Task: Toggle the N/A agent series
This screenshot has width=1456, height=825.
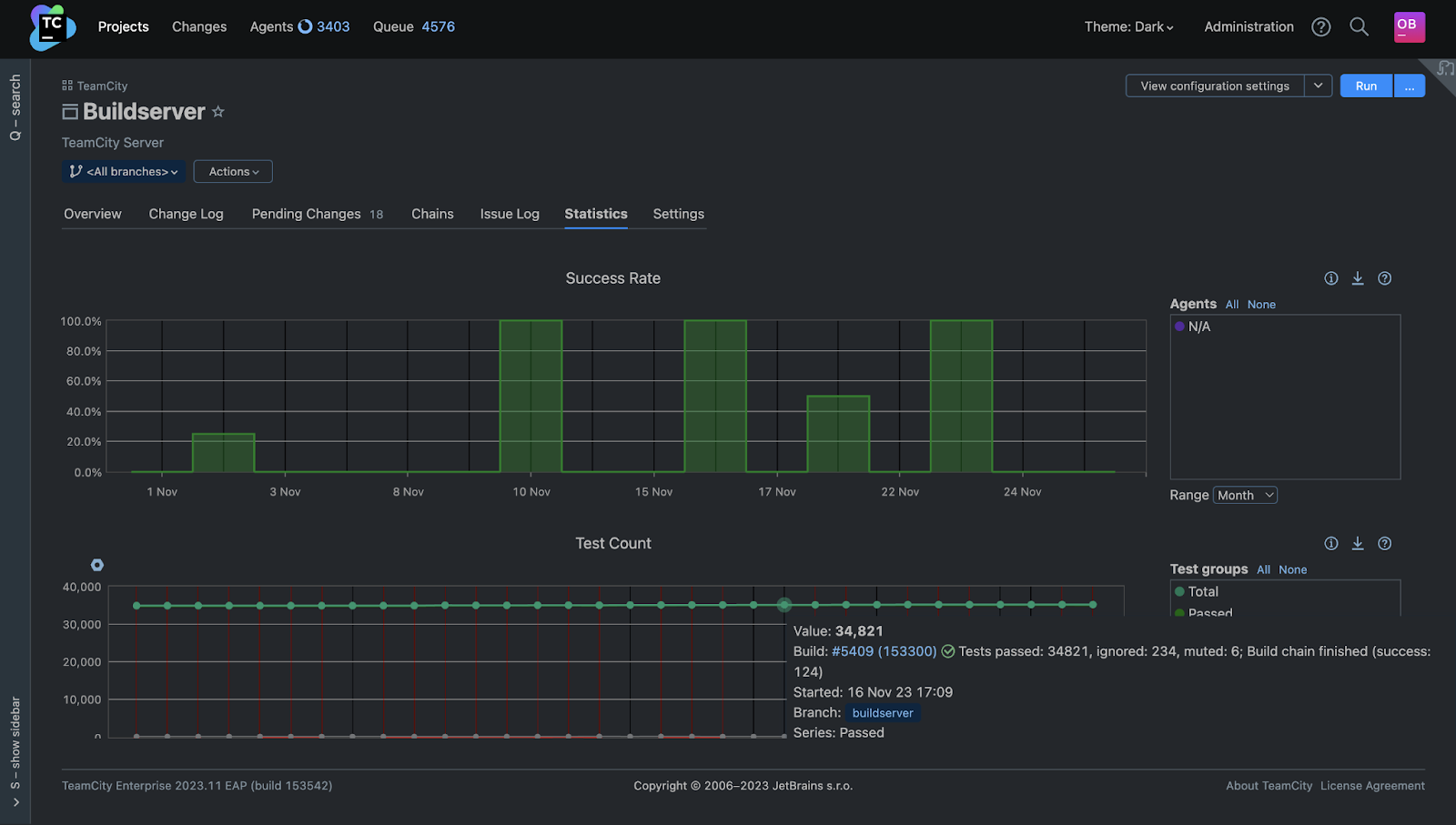Action: 1192,327
